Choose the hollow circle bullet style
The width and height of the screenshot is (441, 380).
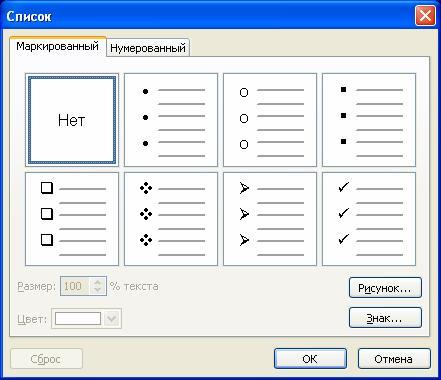tap(270, 120)
